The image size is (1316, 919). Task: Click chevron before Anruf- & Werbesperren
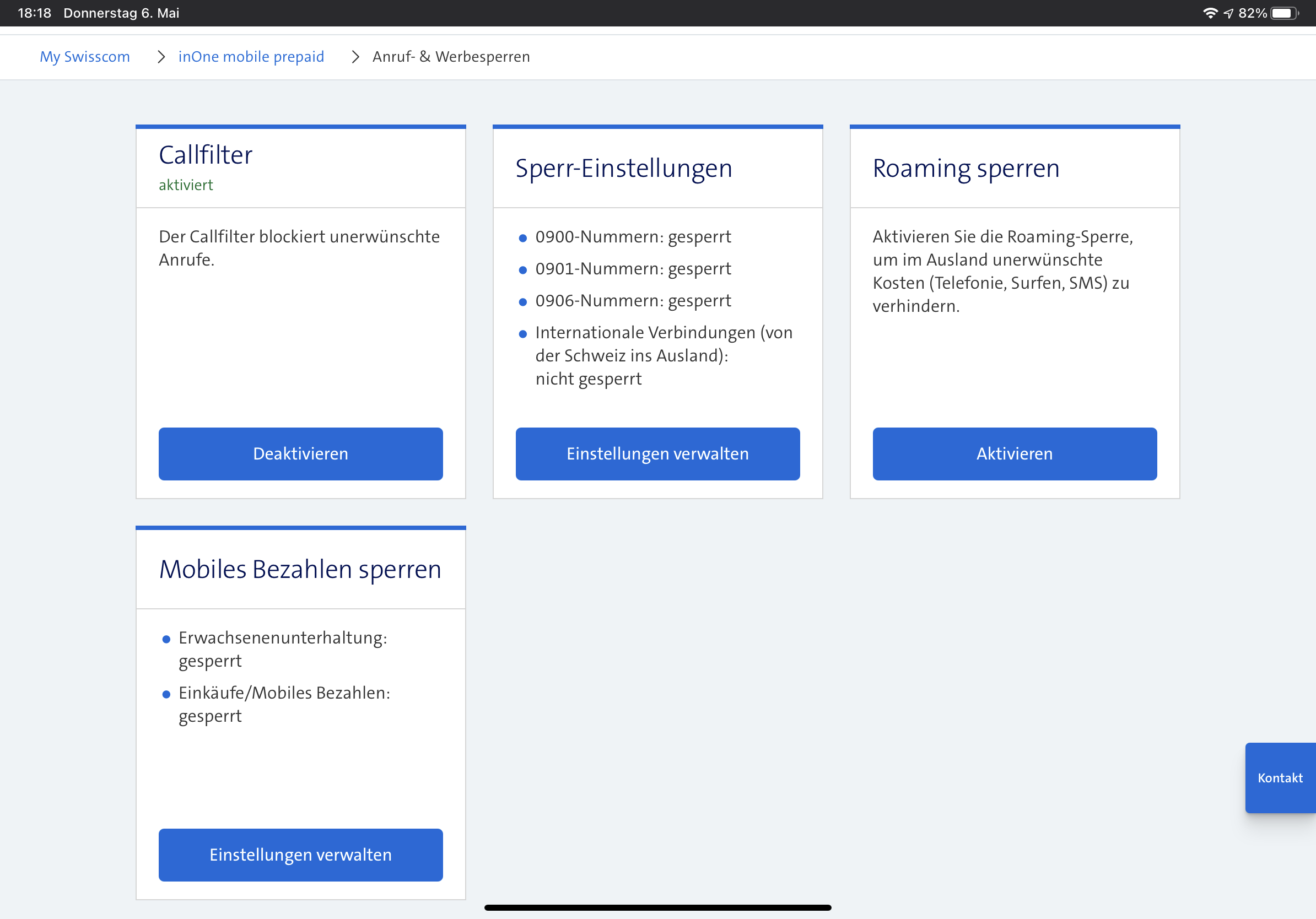click(x=355, y=57)
